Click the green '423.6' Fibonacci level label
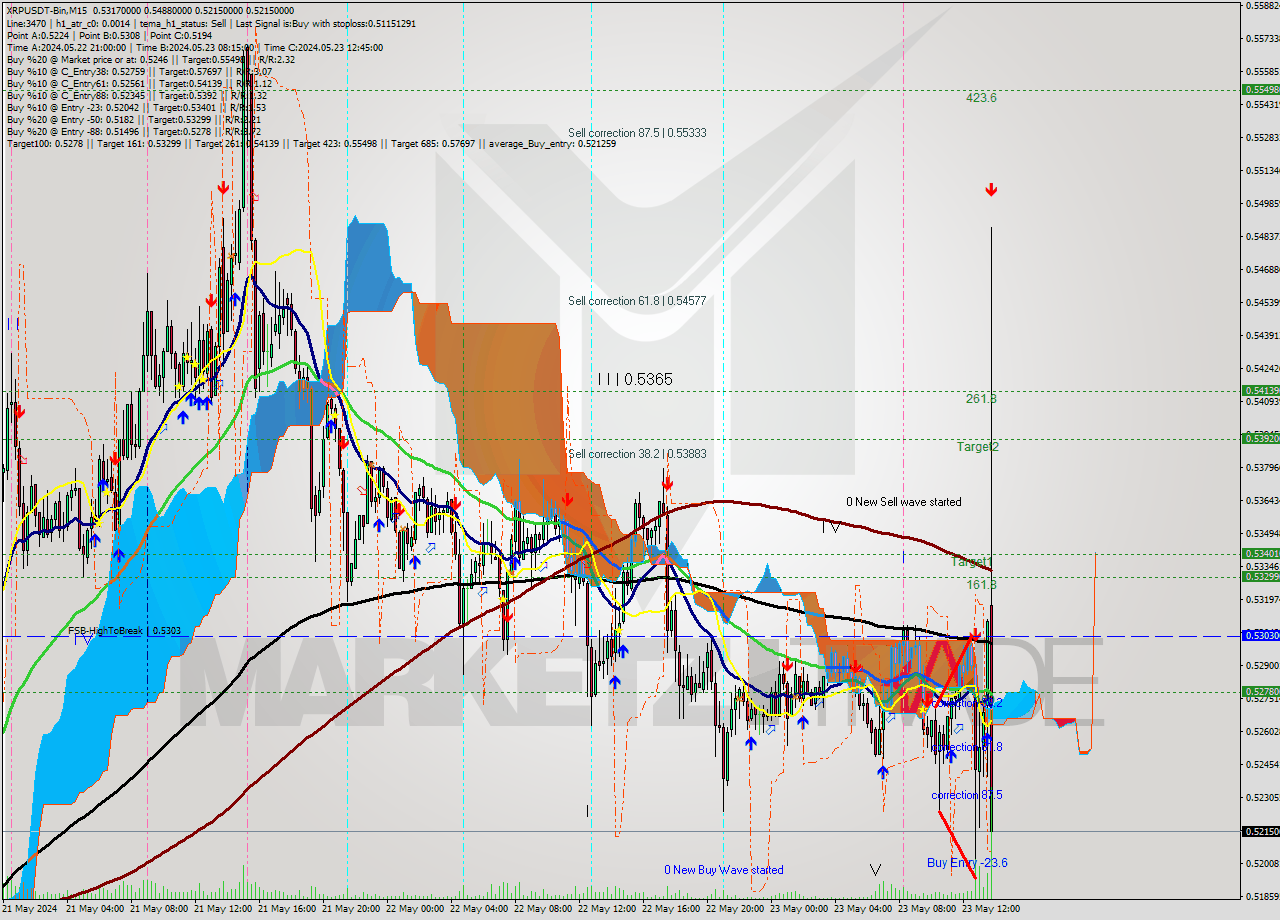 [981, 98]
